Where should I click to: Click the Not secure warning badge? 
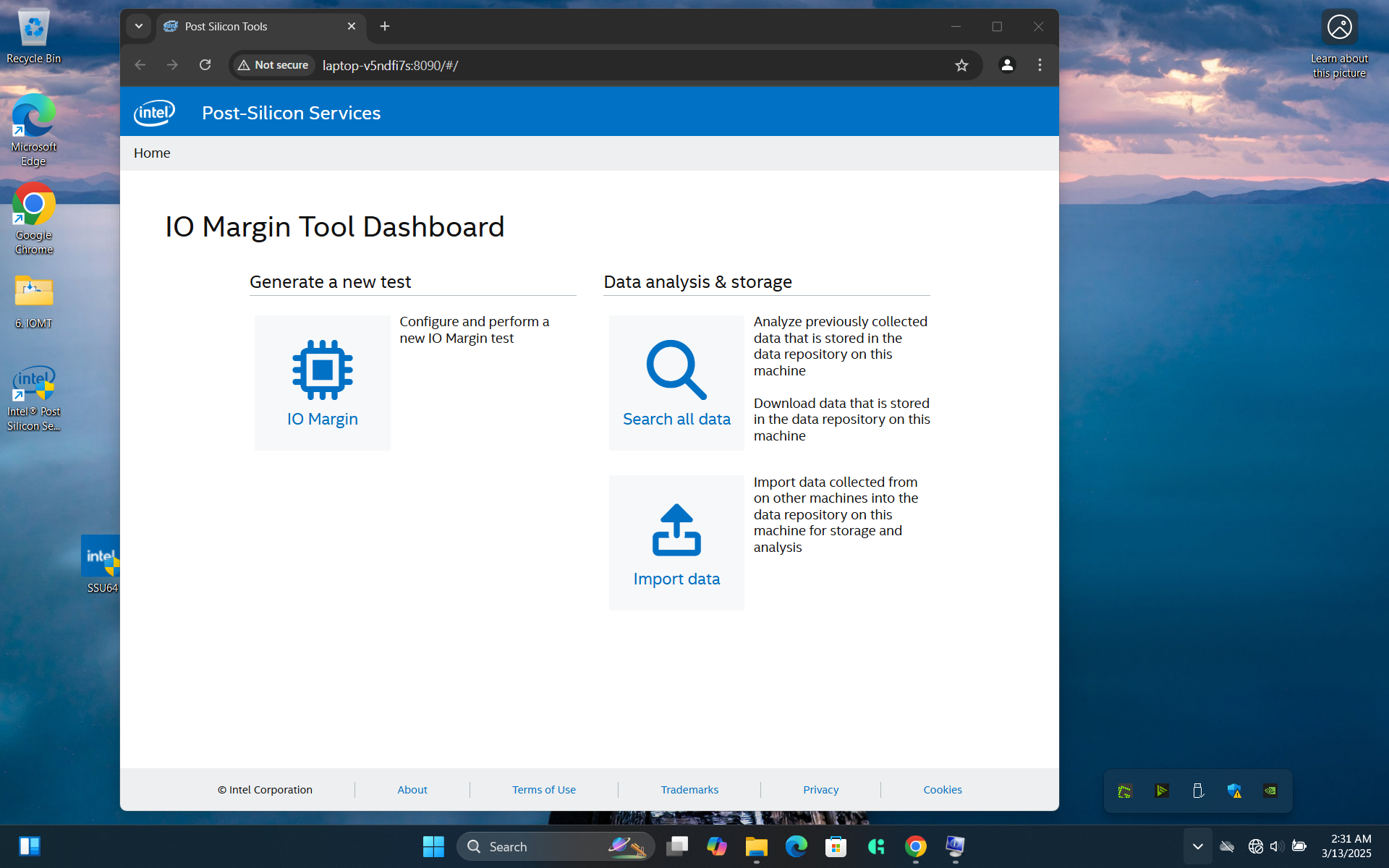click(x=273, y=65)
